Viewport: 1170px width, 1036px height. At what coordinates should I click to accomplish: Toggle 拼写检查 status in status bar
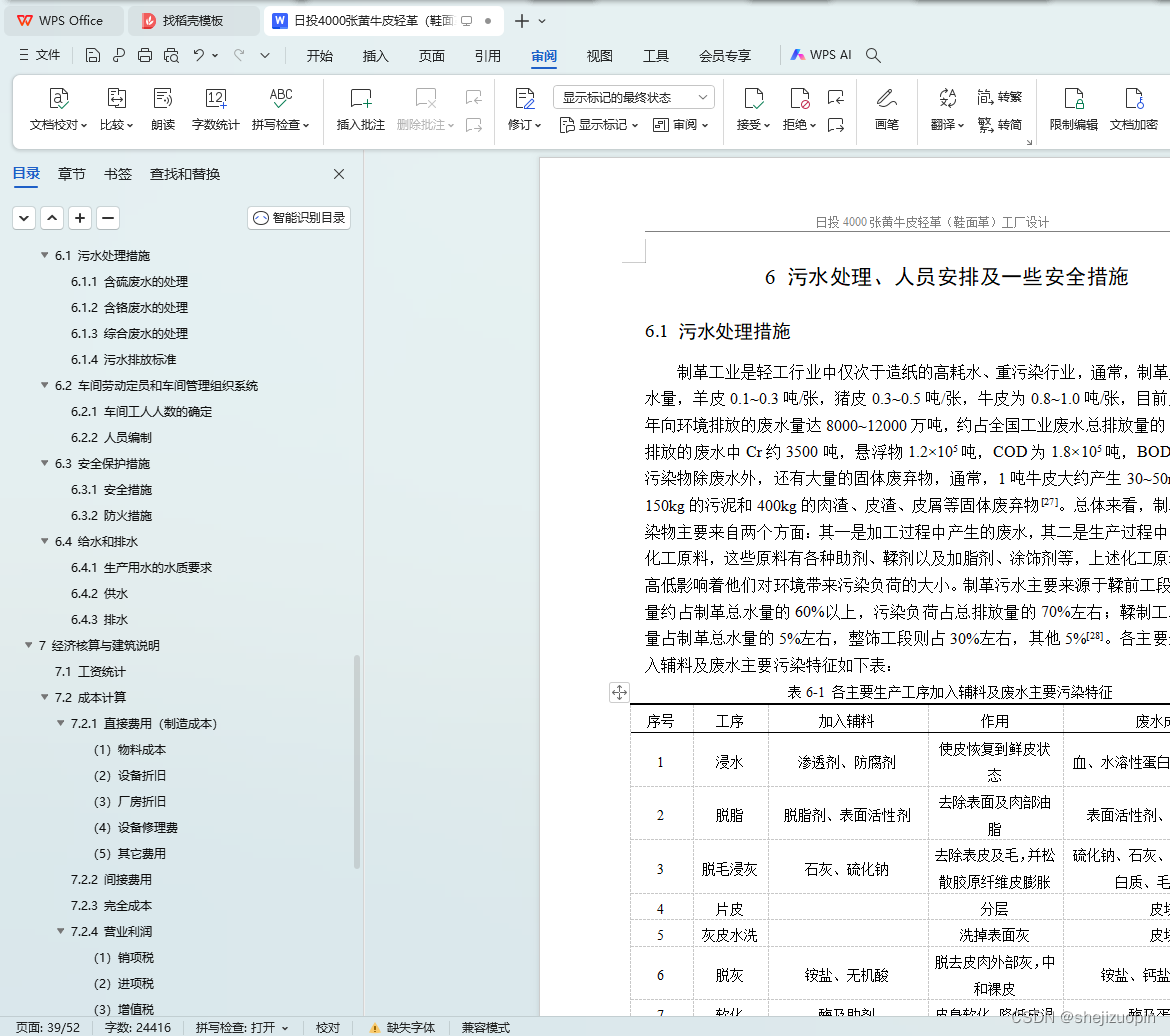(x=241, y=1028)
